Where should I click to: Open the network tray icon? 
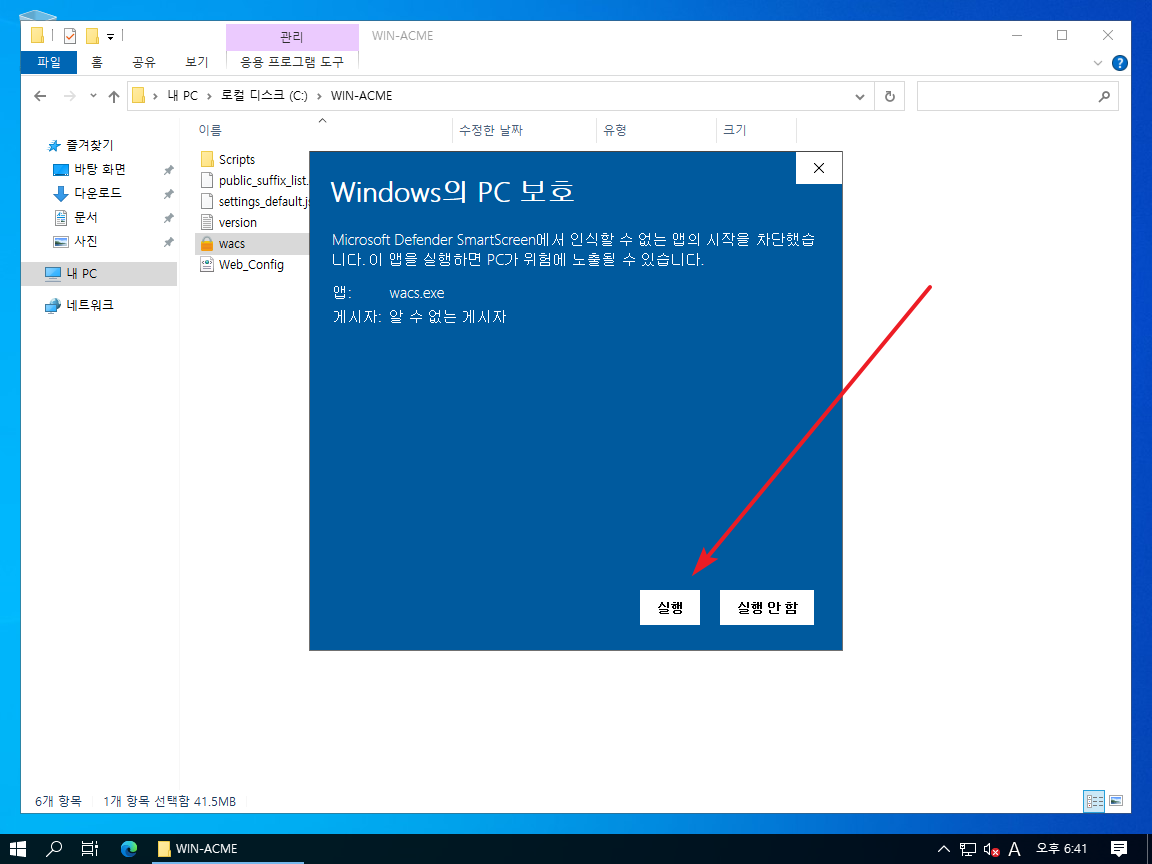(x=968, y=849)
